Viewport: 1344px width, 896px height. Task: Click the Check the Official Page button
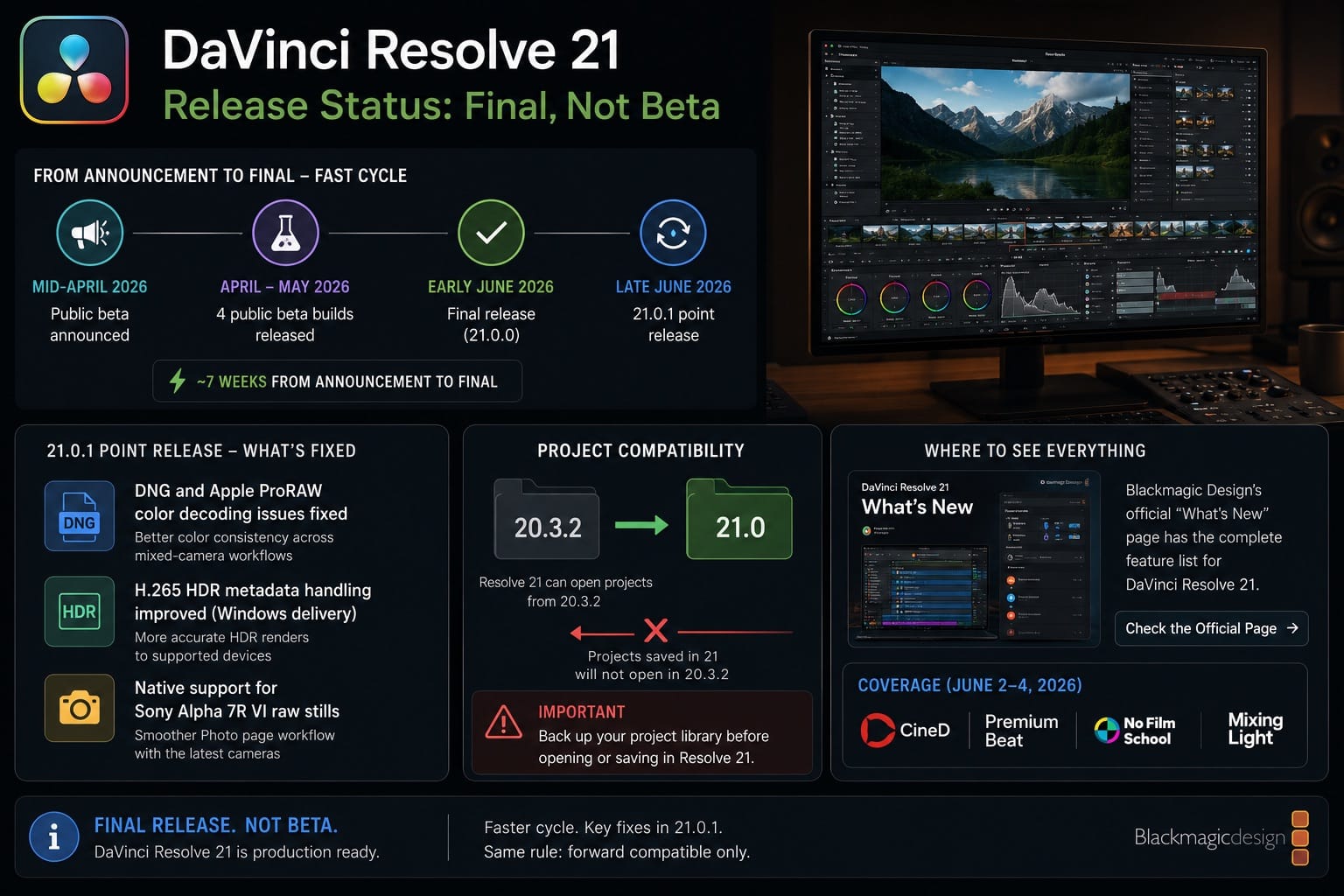point(1211,628)
